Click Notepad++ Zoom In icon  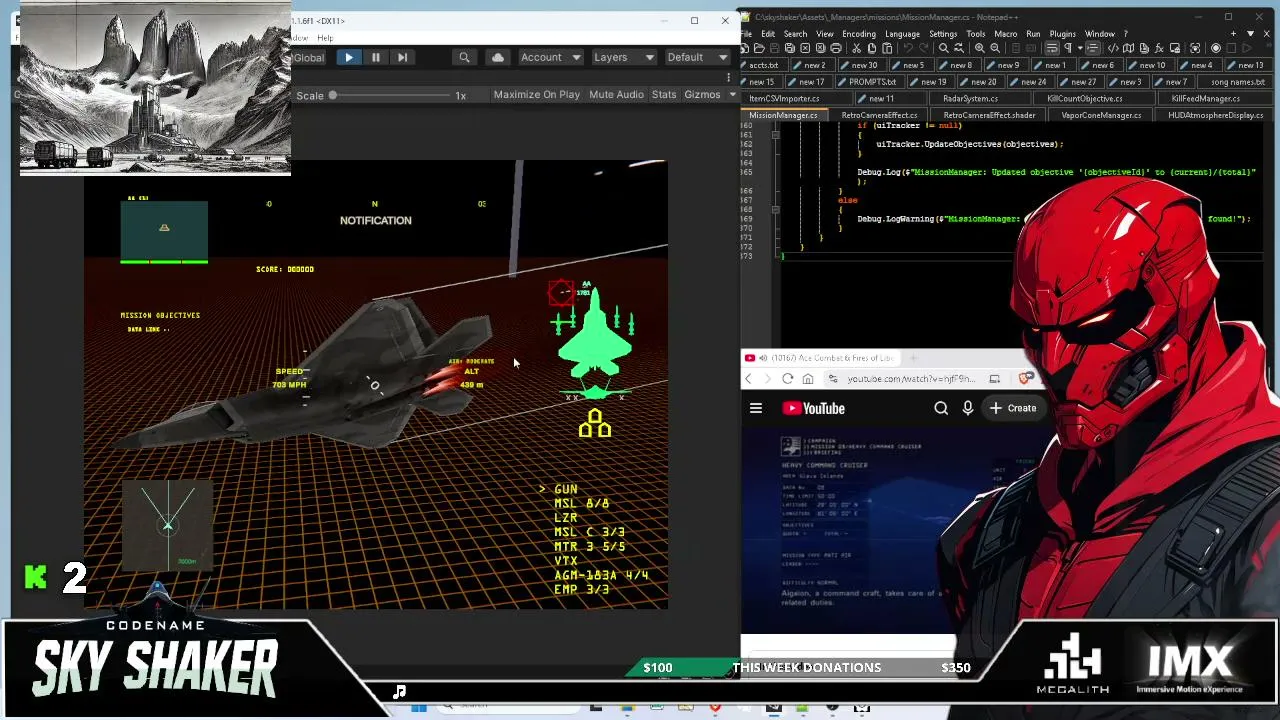click(x=979, y=48)
